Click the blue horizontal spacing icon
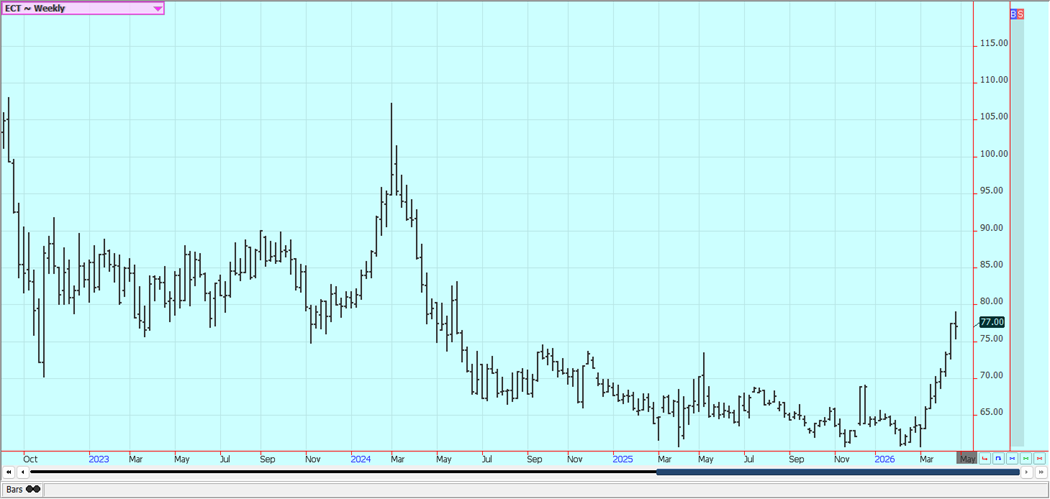The height and width of the screenshot is (499, 1050). (x=1013, y=459)
